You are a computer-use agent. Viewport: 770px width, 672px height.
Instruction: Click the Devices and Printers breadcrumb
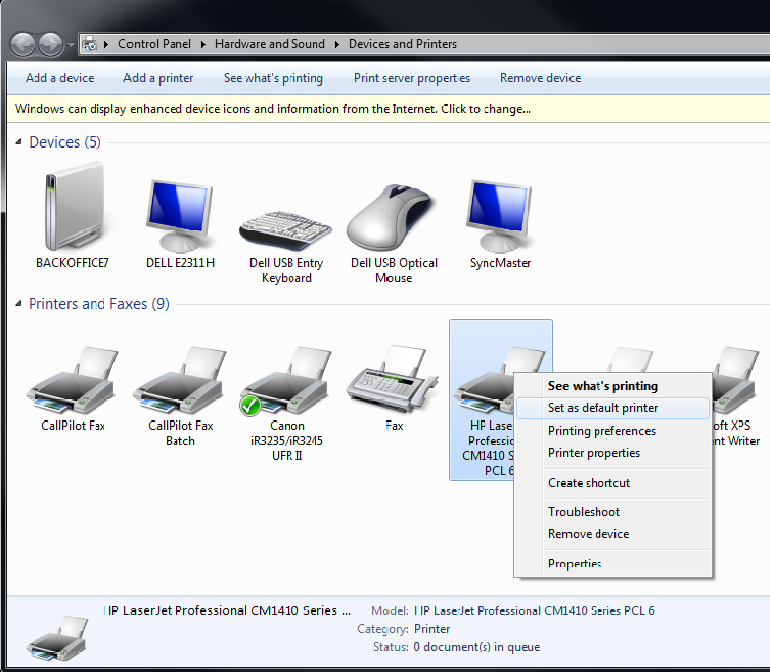coord(403,44)
